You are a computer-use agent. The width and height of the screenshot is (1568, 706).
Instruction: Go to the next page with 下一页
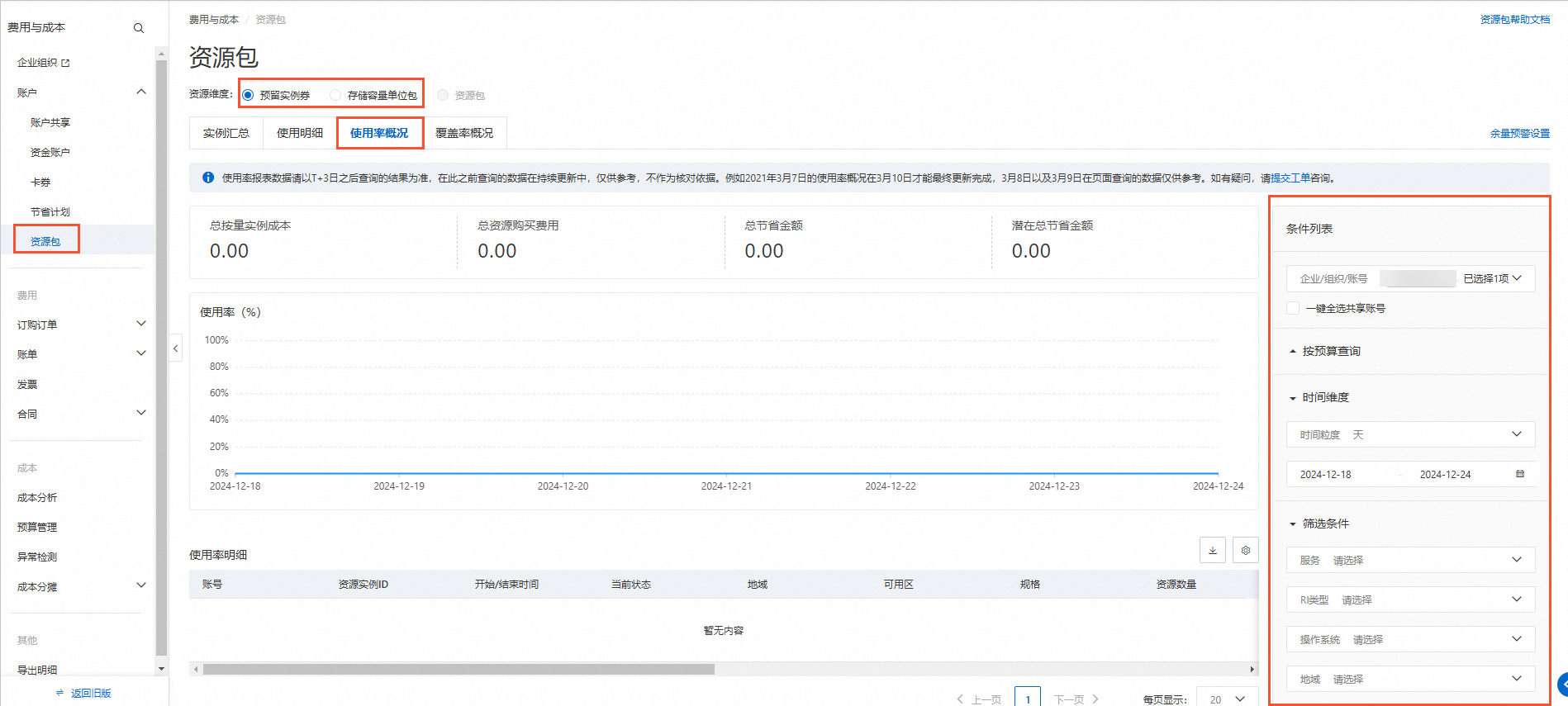point(1076,699)
